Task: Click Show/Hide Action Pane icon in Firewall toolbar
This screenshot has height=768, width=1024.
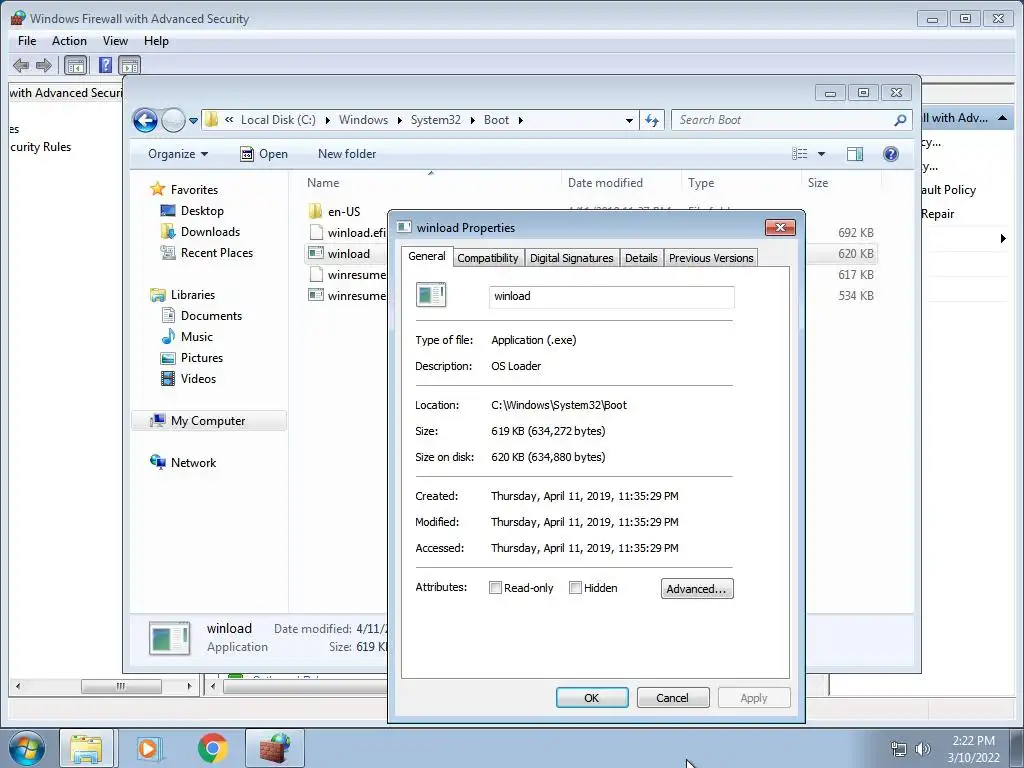Action: pos(129,65)
